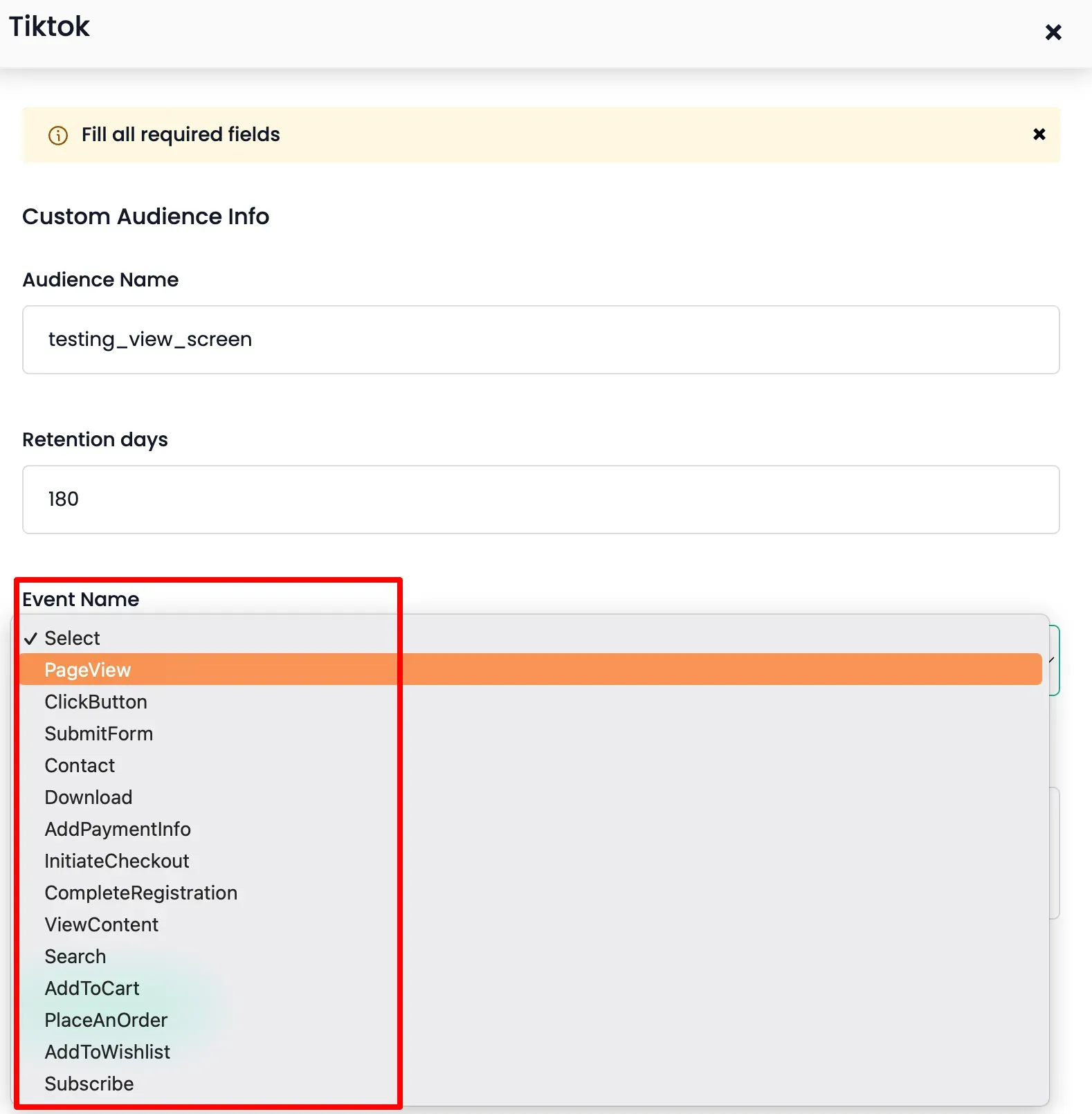Close the Tiktok dialog
Viewport: 1092px width, 1114px height.
click(1053, 32)
